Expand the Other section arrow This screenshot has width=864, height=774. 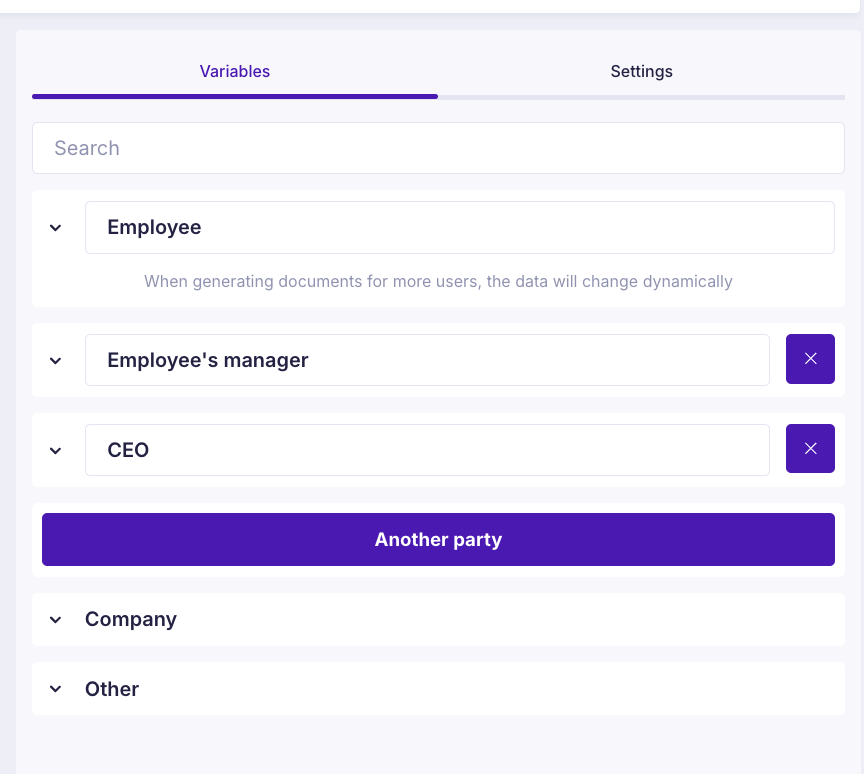(56, 689)
